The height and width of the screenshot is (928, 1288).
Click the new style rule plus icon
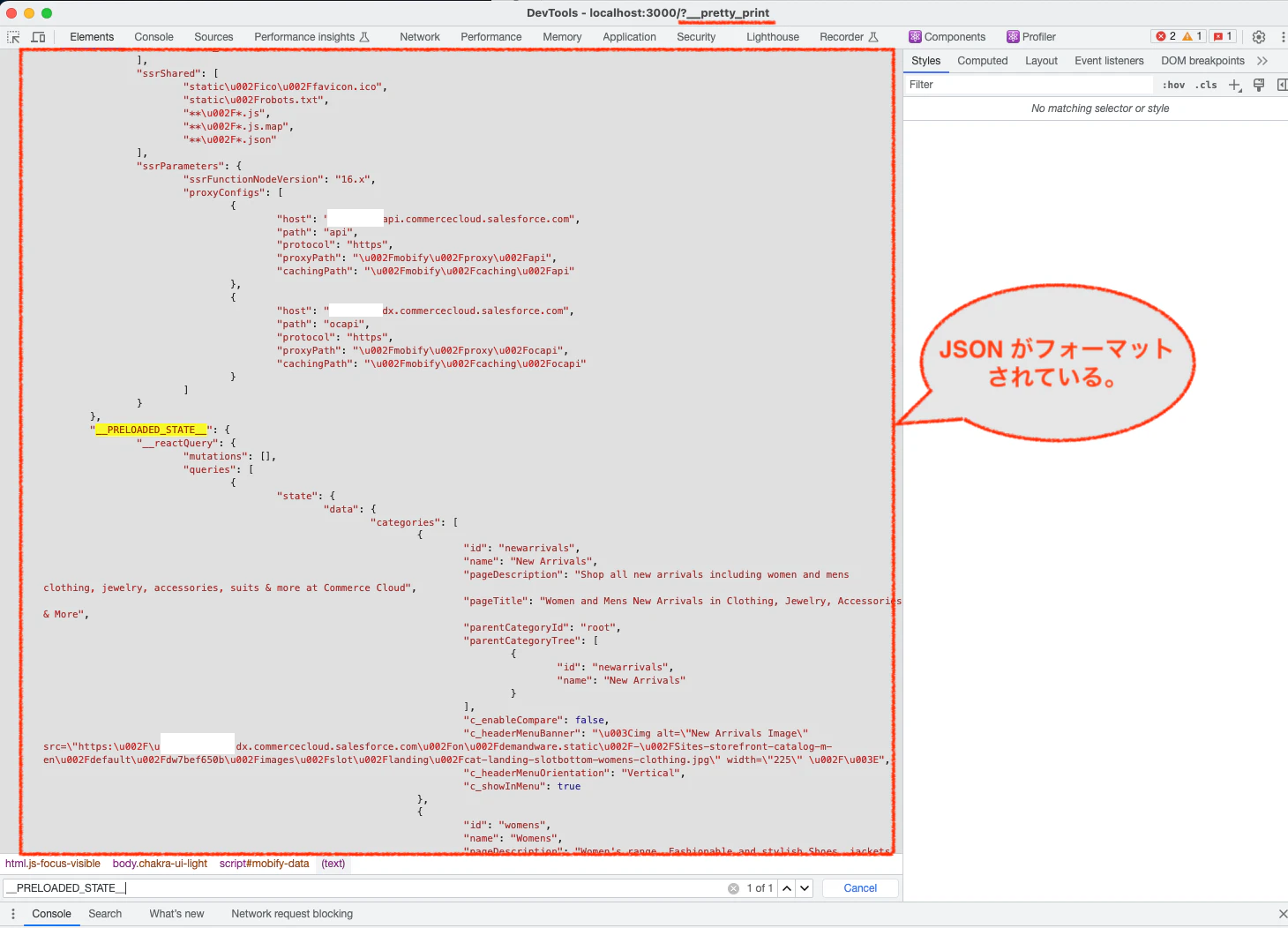pos(1235,85)
